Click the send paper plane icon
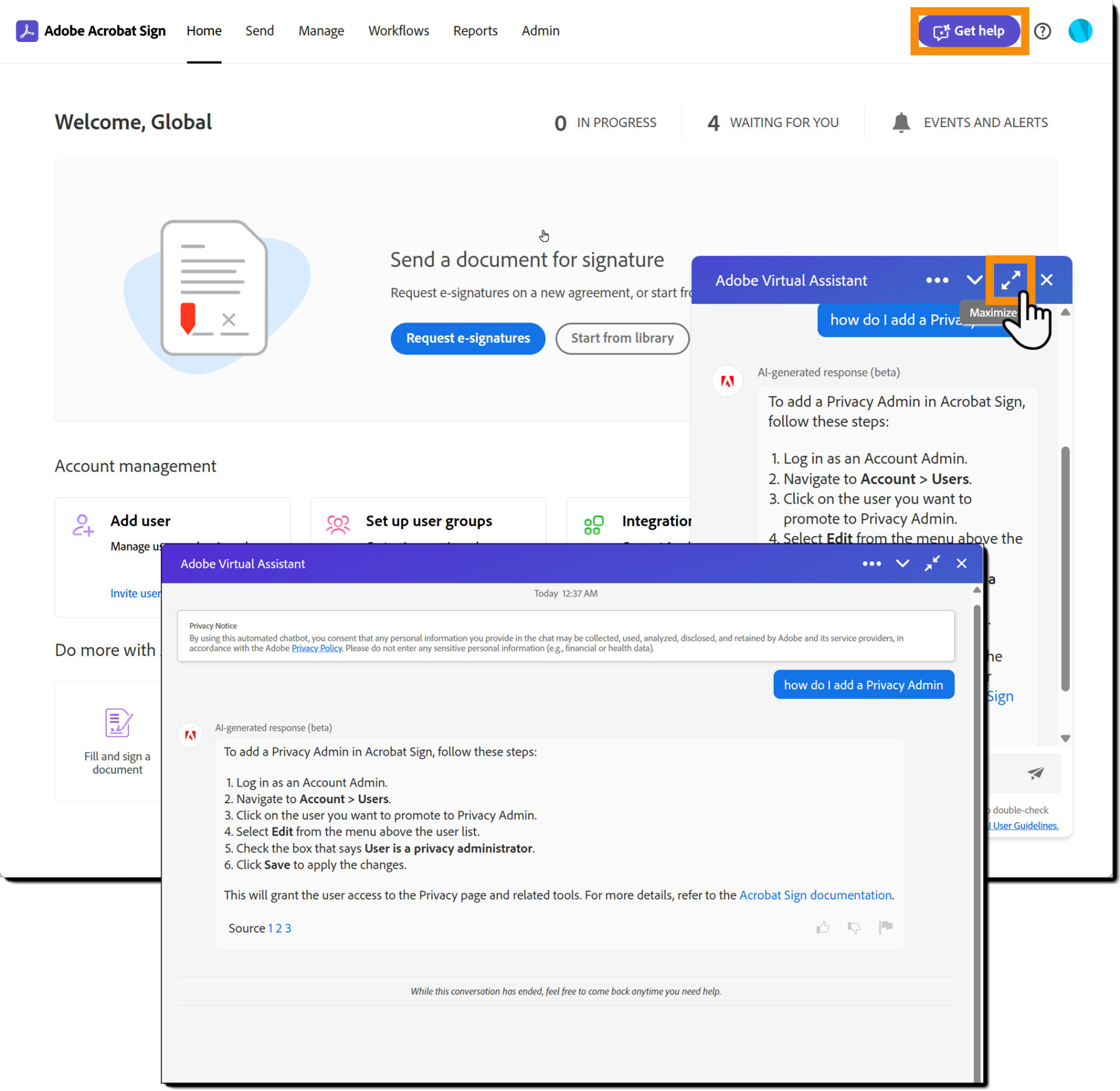Viewport: 1120px width, 1091px height. [x=1035, y=773]
